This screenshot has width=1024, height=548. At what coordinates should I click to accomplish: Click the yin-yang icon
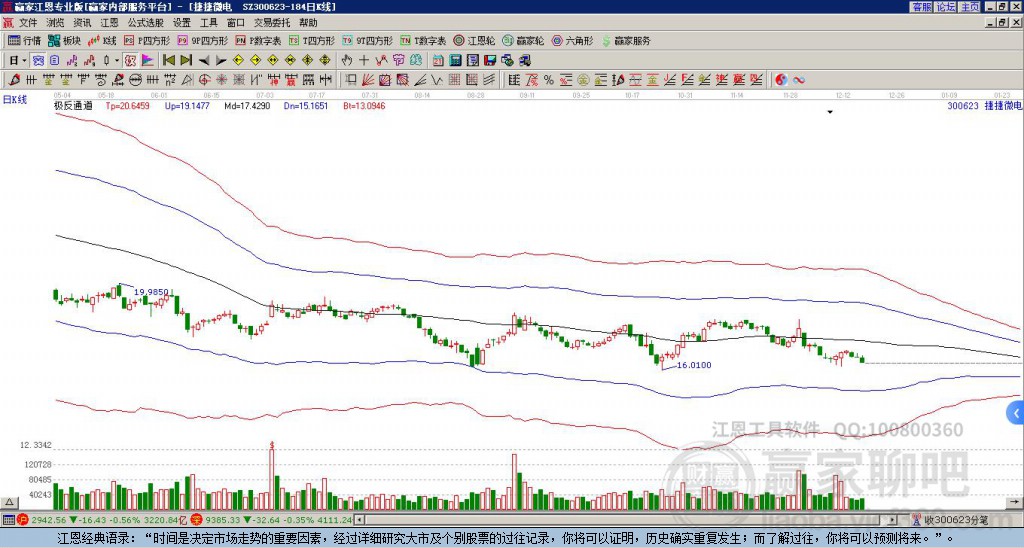[781, 80]
